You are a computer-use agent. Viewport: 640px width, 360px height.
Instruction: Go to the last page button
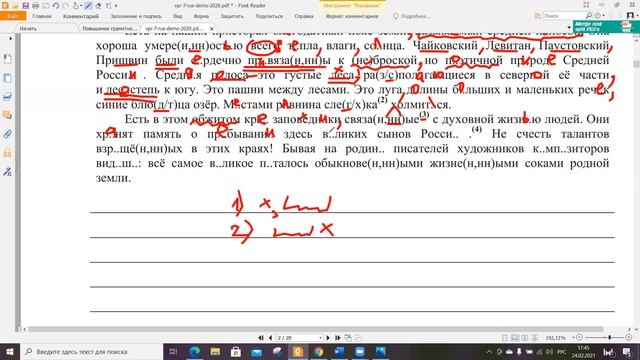[337, 338]
